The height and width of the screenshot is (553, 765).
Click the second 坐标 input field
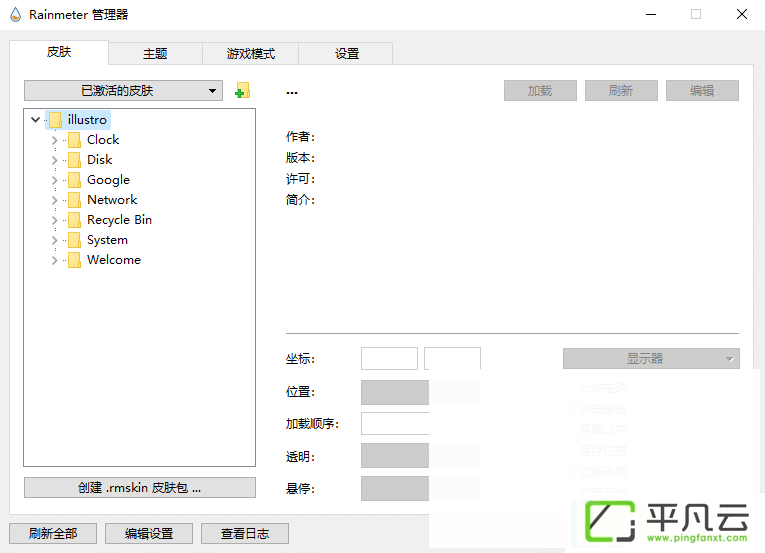pyautogui.click(x=452, y=359)
